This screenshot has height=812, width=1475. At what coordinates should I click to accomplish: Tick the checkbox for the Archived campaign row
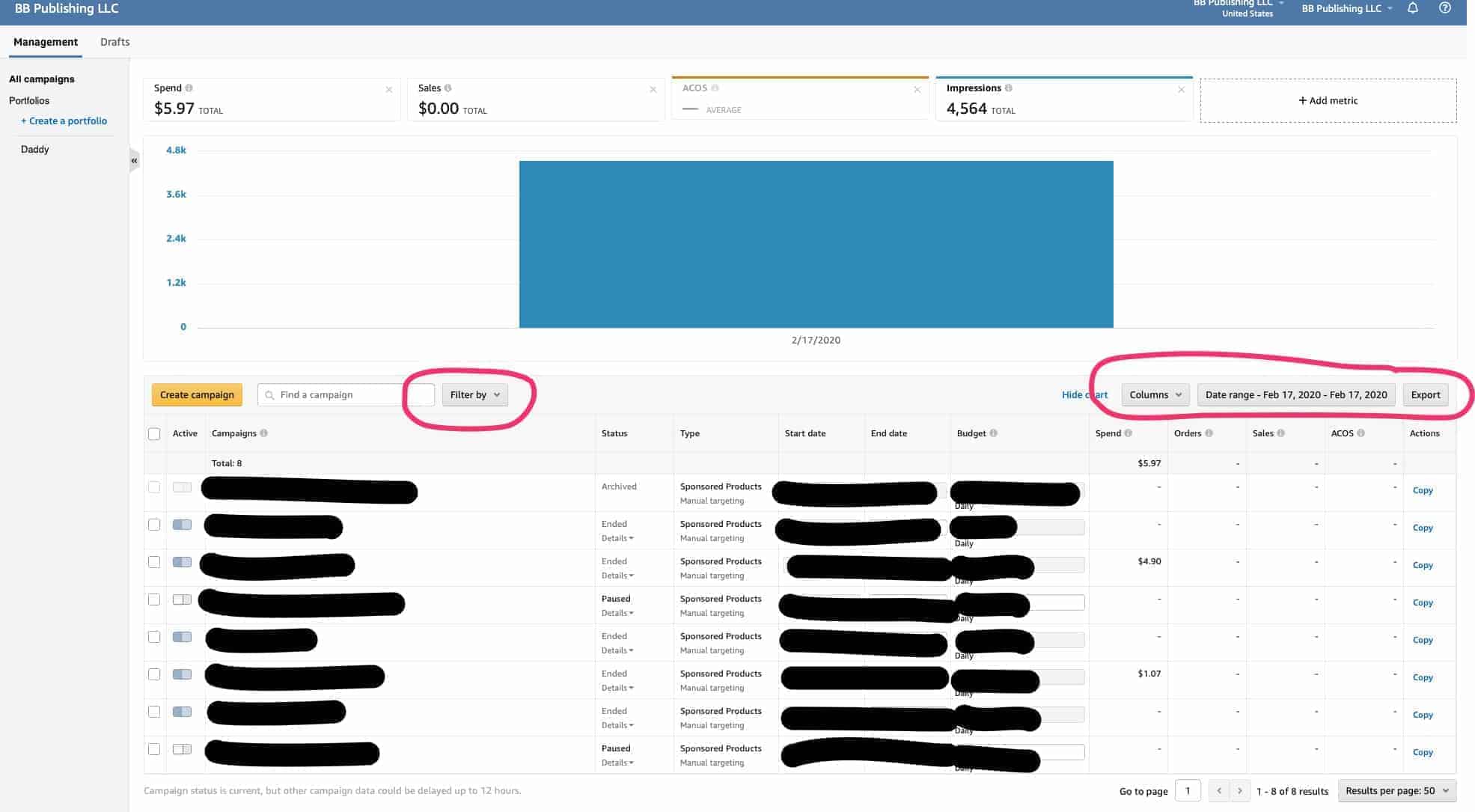coord(154,487)
